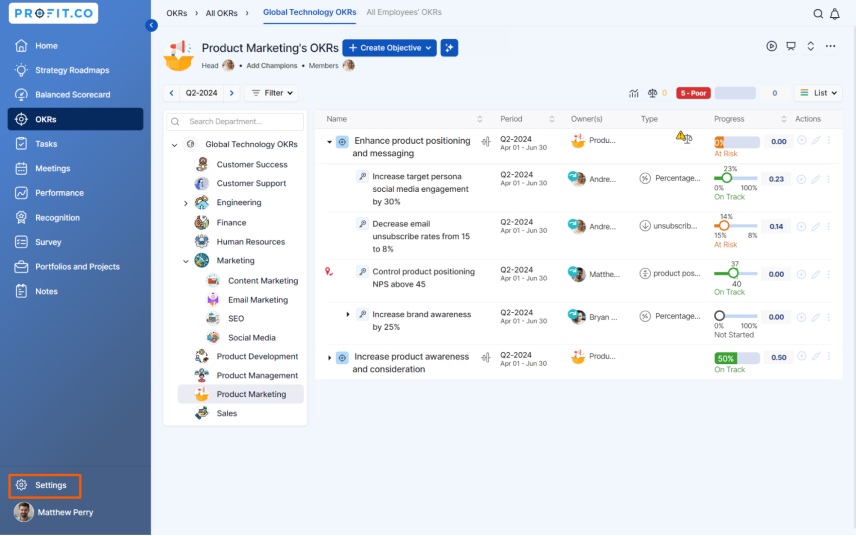Select Finance department
Image resolution: width=856 pixels, height=536 pixels.
pos(231,223)
